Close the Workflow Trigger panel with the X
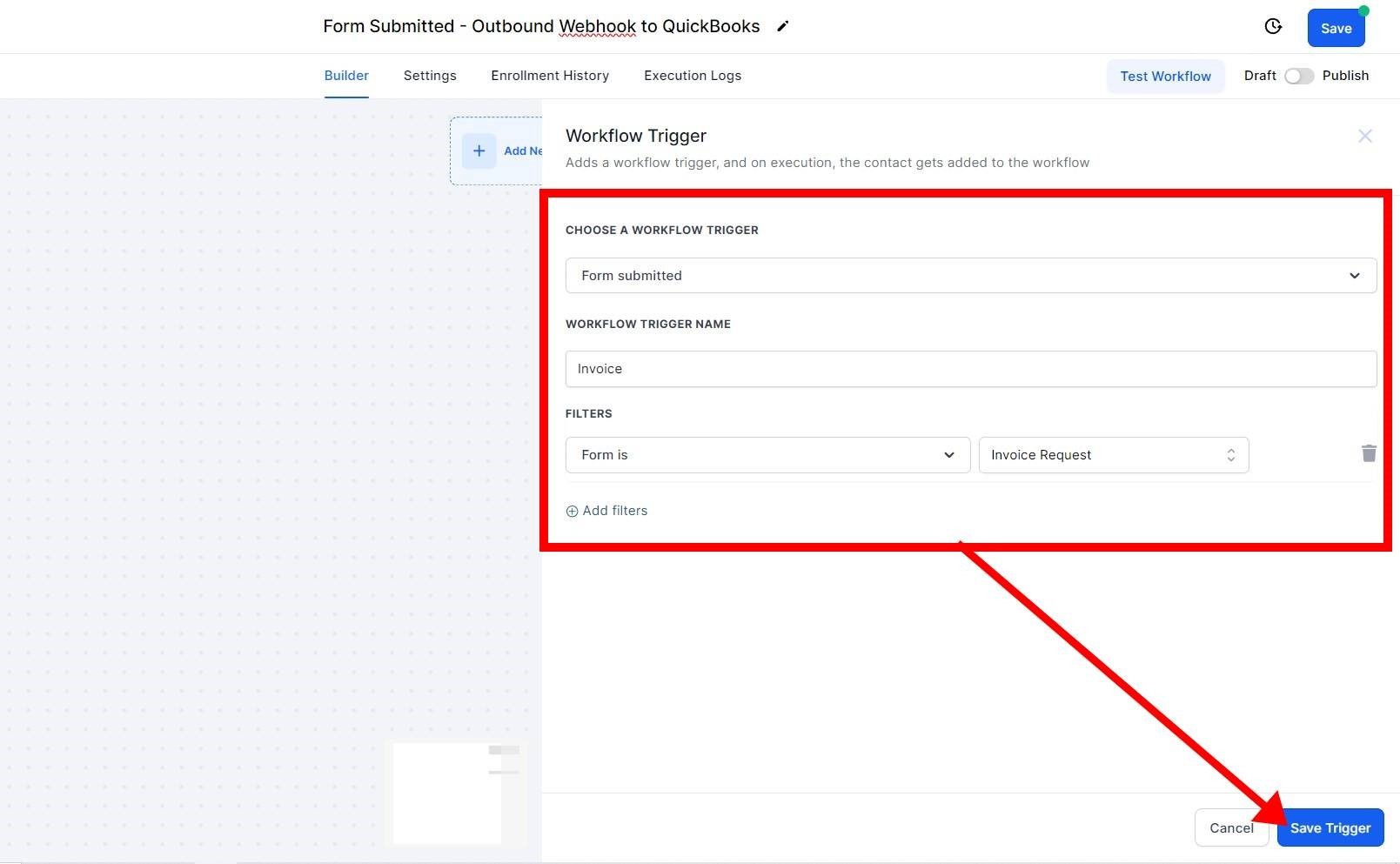The image size is (1400, 864). coord(1364,136)
